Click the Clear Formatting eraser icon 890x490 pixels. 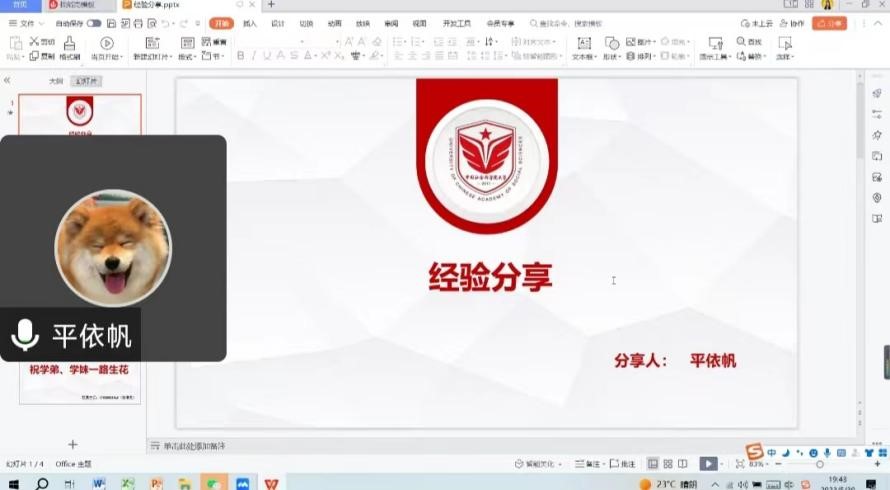[x=377, y=42]
